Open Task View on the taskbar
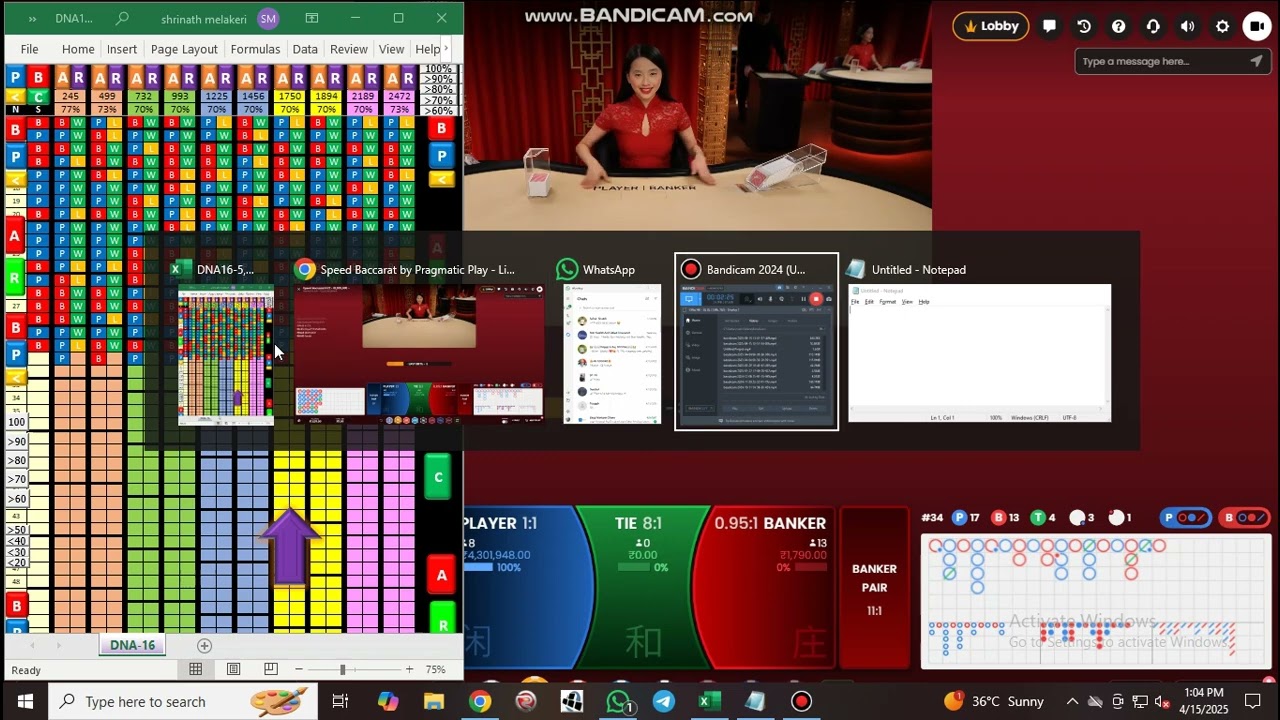 coord(340,701)
